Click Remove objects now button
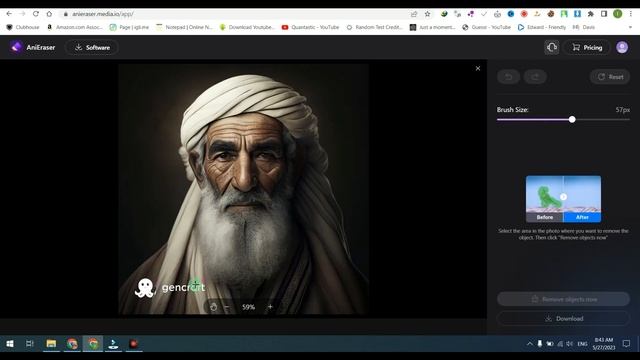The width and height of the screenshot is (640, 360). coord(563,299)
